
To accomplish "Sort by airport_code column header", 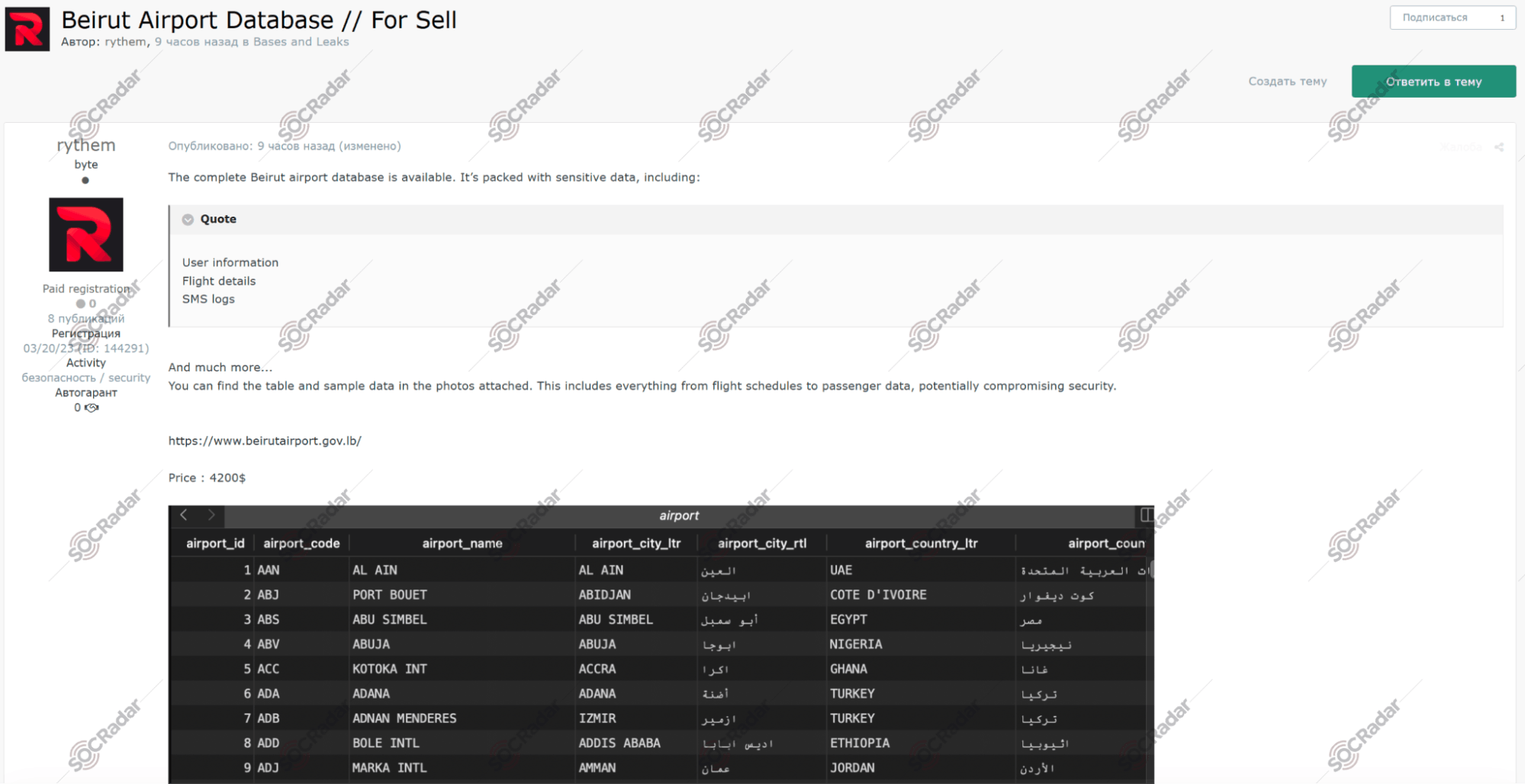I will [301, 544].
